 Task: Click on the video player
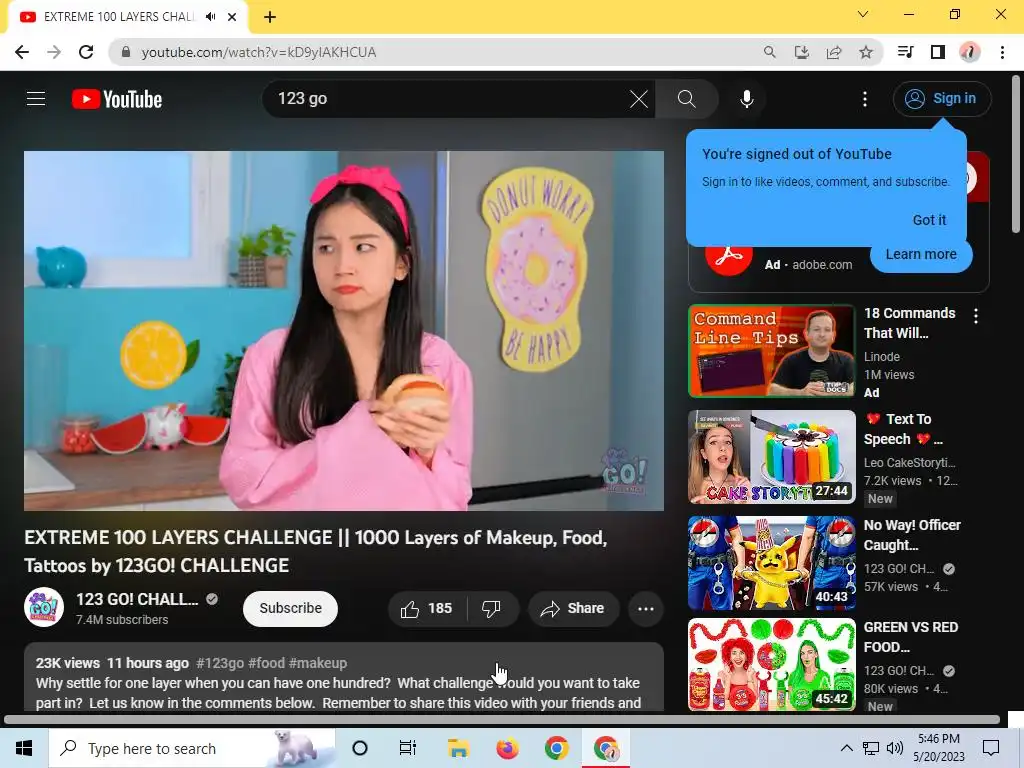point(344,330)
